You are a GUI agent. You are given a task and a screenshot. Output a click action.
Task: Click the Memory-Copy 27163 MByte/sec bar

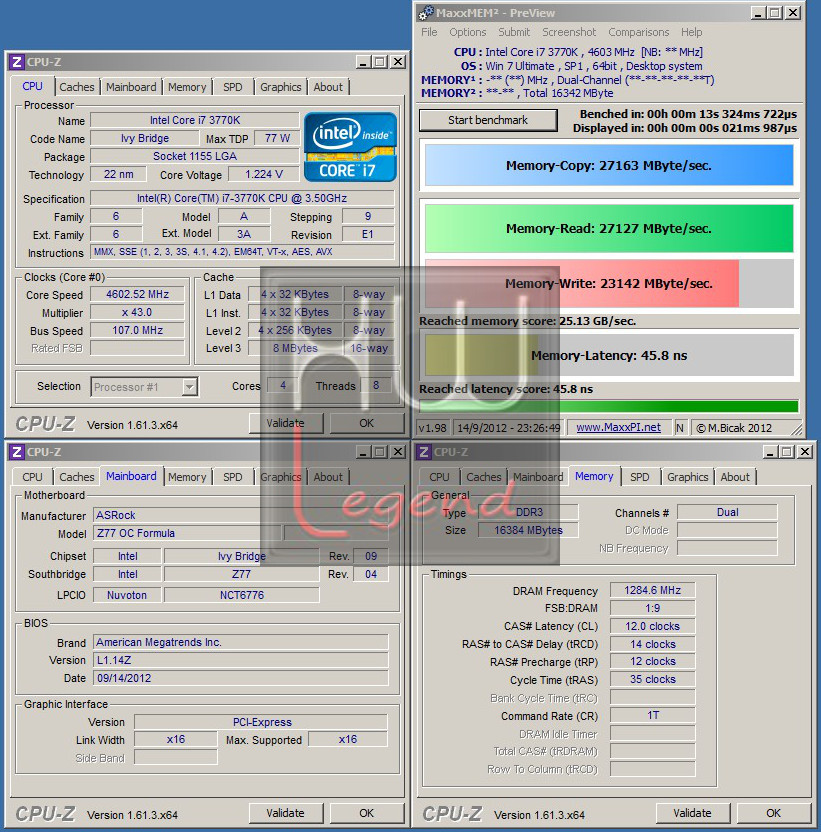(609, 166)
